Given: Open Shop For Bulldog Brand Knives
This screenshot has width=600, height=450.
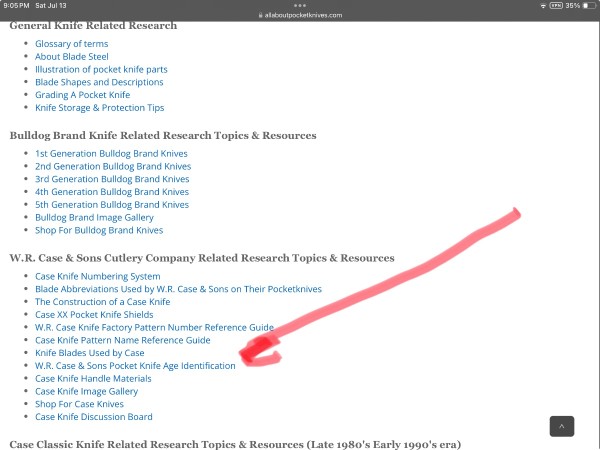Looking at the screenshot, I should (x=99, y=230).
